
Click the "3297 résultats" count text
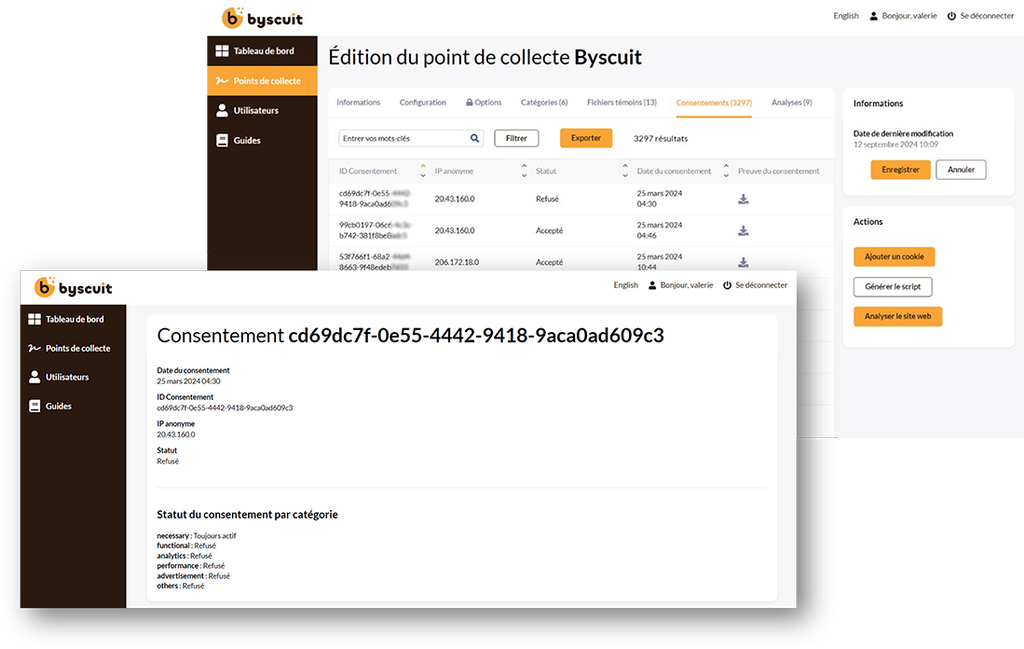(x=660, y=138)
